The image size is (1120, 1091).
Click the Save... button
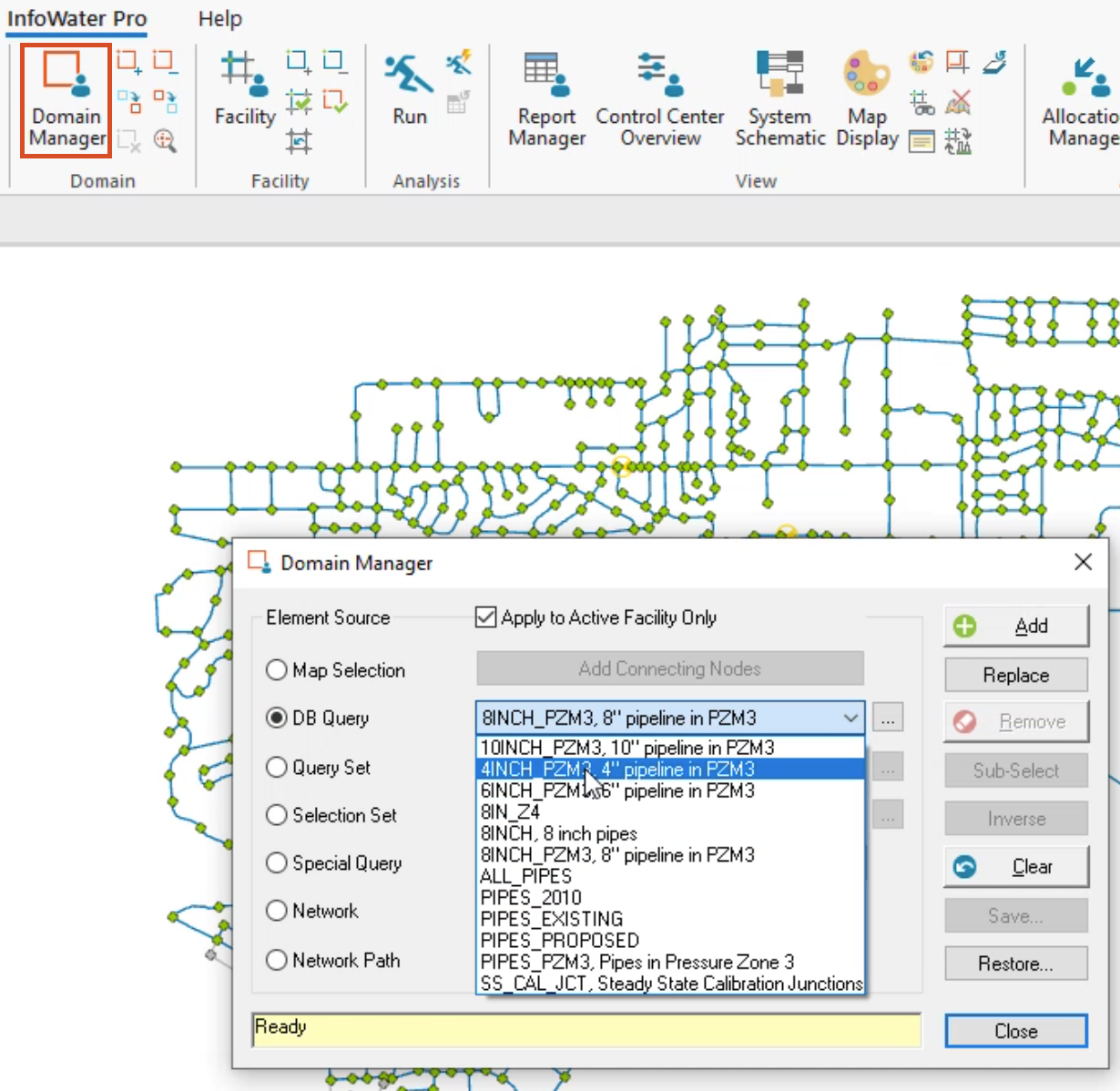(1016, 915)
